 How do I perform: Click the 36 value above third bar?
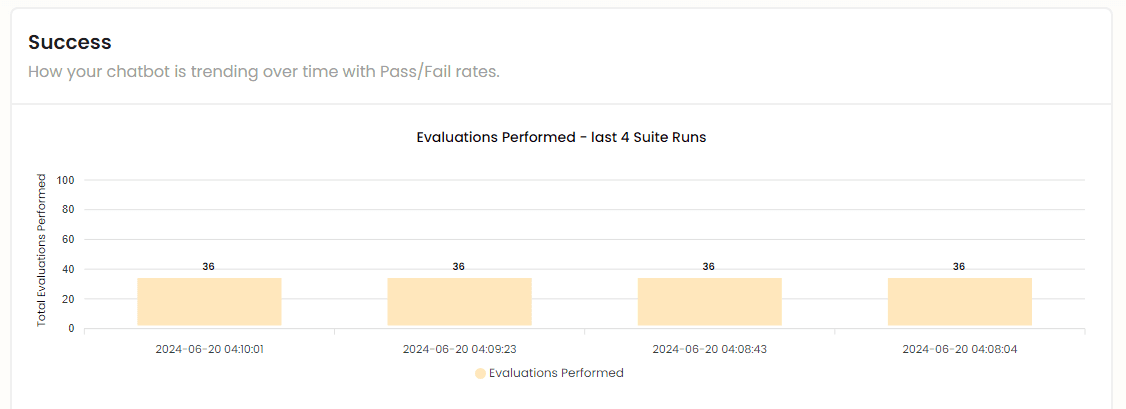[708, 266]
